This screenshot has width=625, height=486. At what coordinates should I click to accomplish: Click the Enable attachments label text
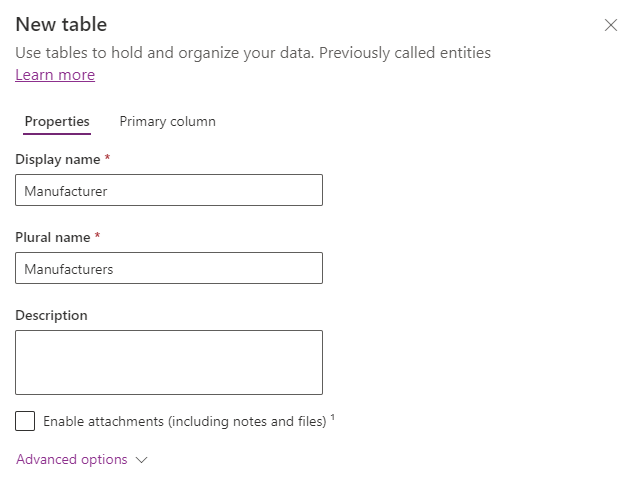(185, 422)
